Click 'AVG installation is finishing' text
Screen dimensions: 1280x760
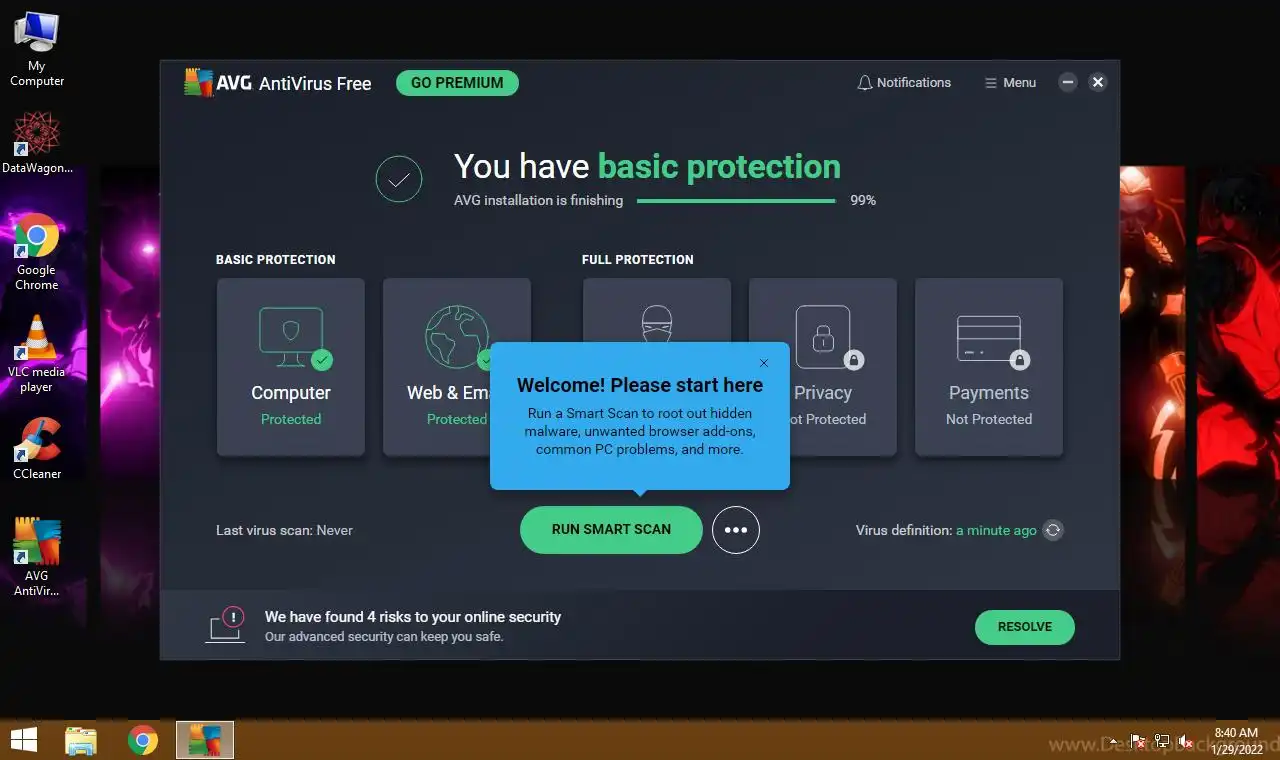click(538, 200)
